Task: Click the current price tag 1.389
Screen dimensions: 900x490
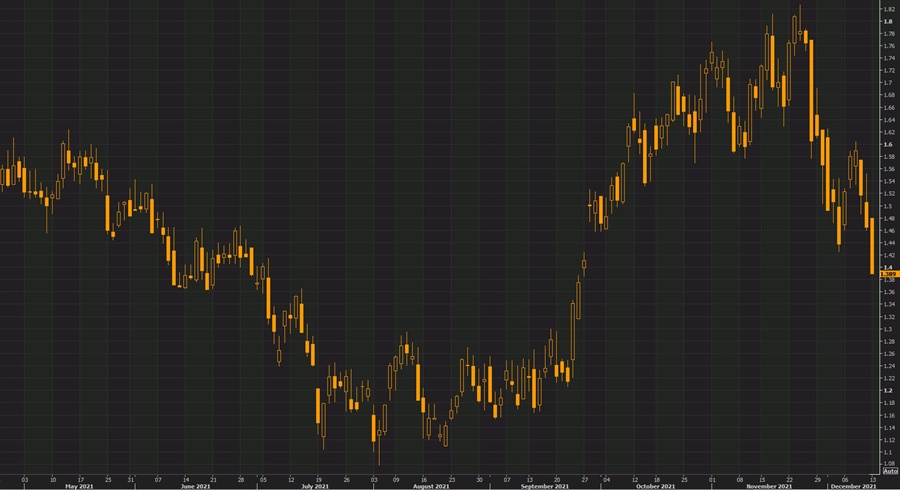Action: coord(889,274)
